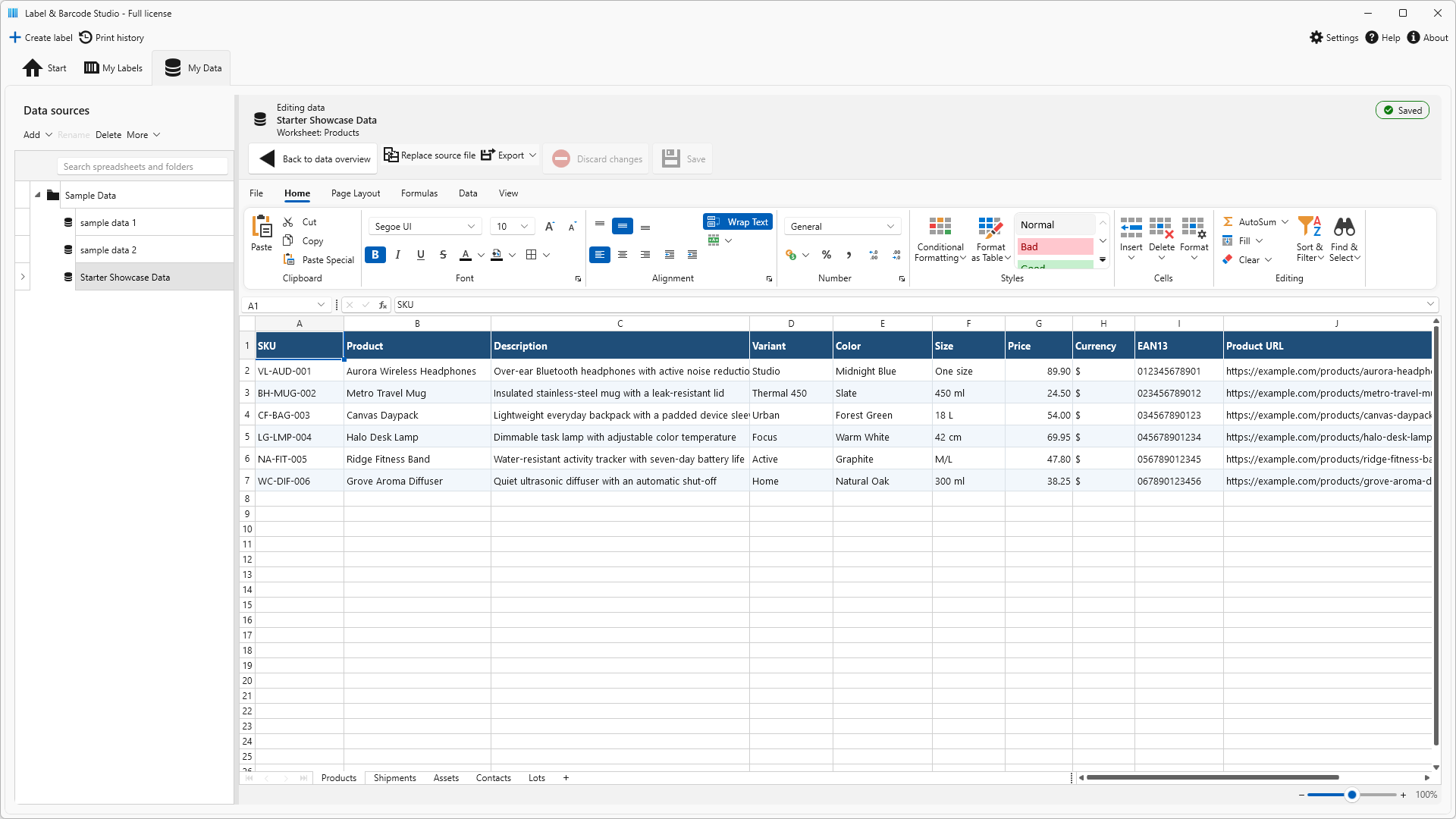
Task: Click Create label
Action: click(x=41, y=37)
